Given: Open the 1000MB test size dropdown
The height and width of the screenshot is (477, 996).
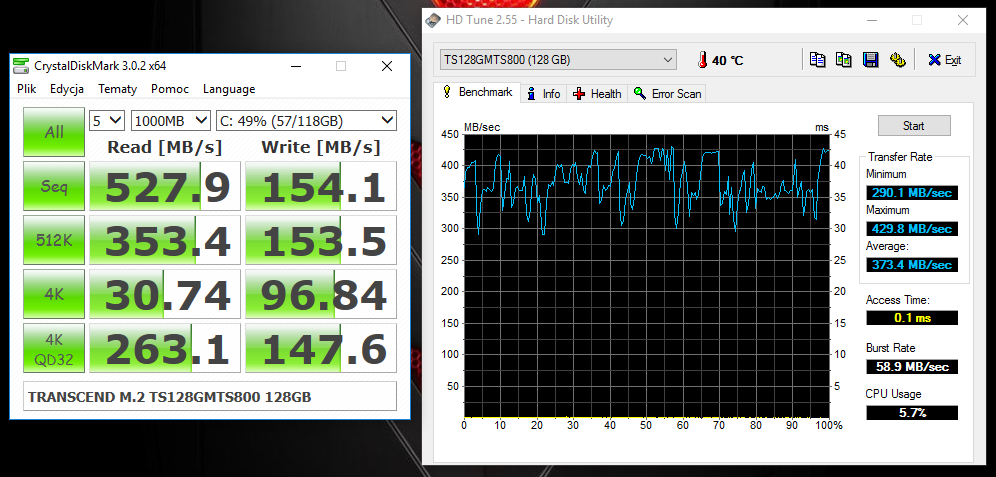Looking at the screenshot, I should pos(170,120).
